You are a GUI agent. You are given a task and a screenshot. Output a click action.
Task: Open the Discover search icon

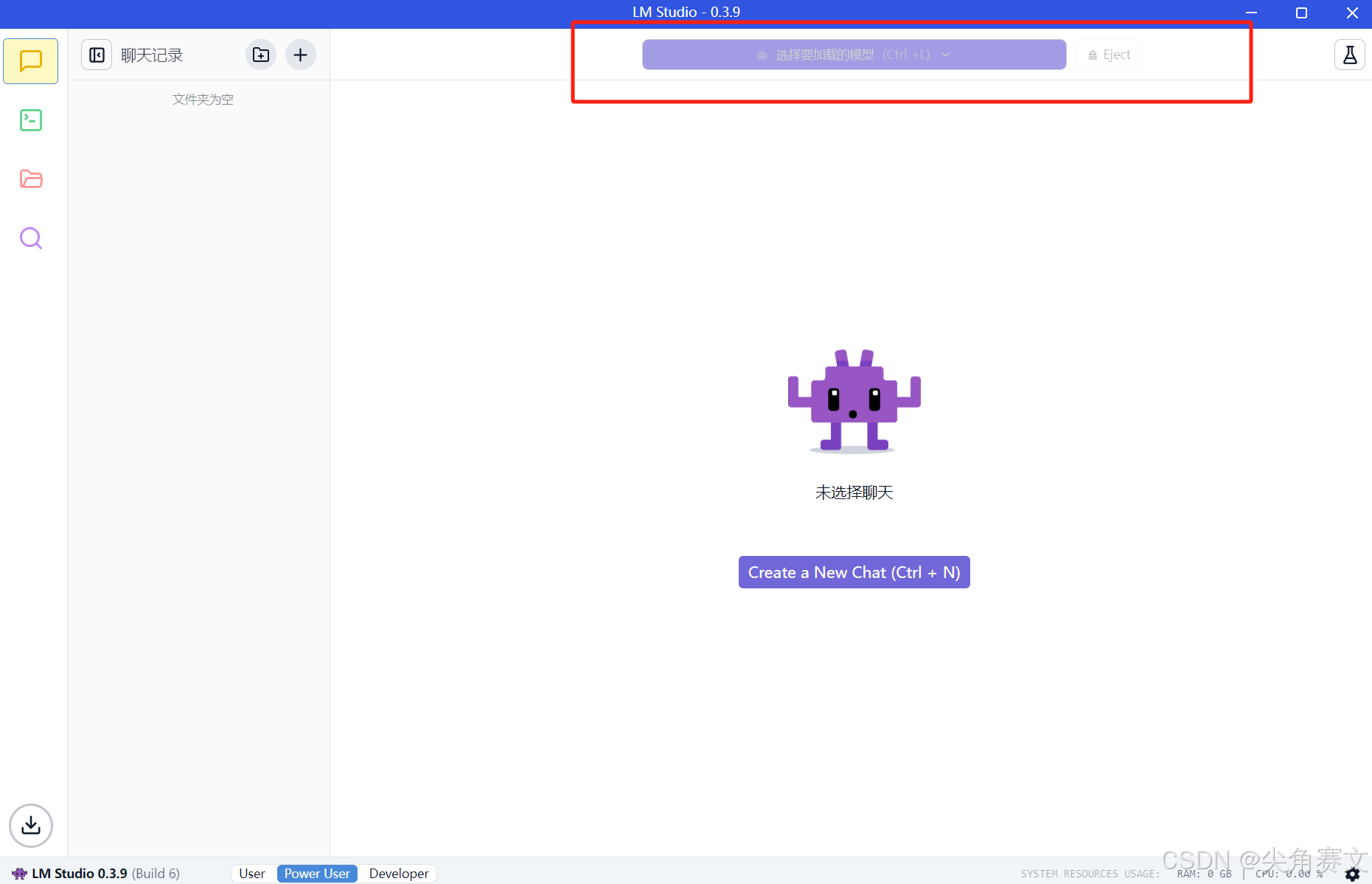pos(31,238)
